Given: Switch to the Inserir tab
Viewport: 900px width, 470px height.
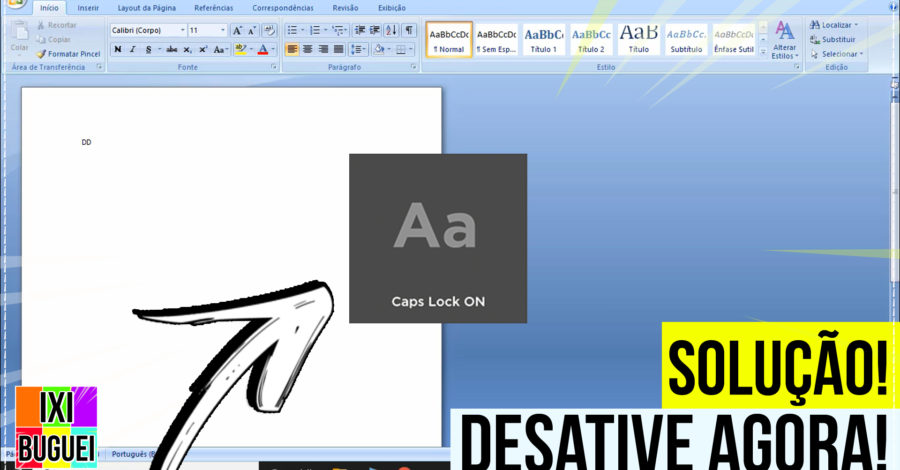Looking at the screenshot, I should (88, 8).
